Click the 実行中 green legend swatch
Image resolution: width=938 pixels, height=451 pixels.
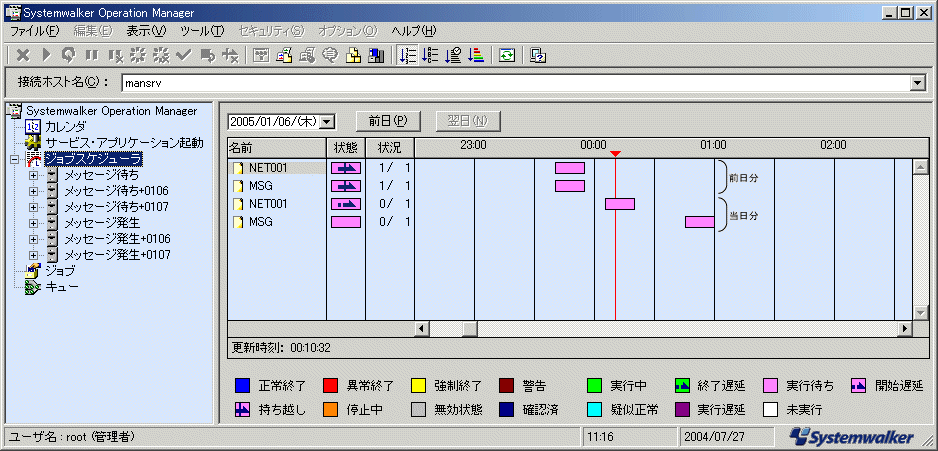593,385
